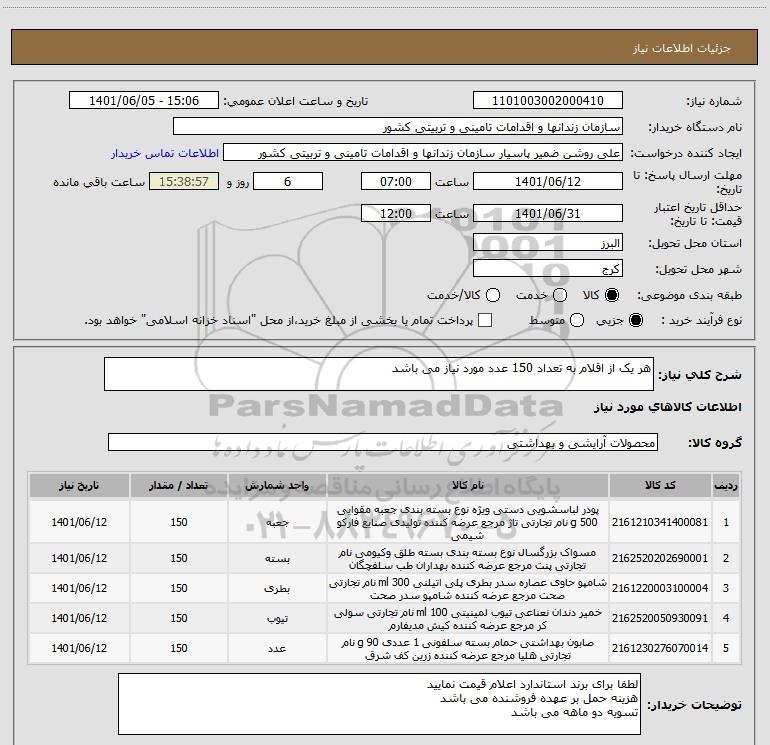Open the اطلاعات تماس خریدار link
770x745 pixels.
pos(165,153)
